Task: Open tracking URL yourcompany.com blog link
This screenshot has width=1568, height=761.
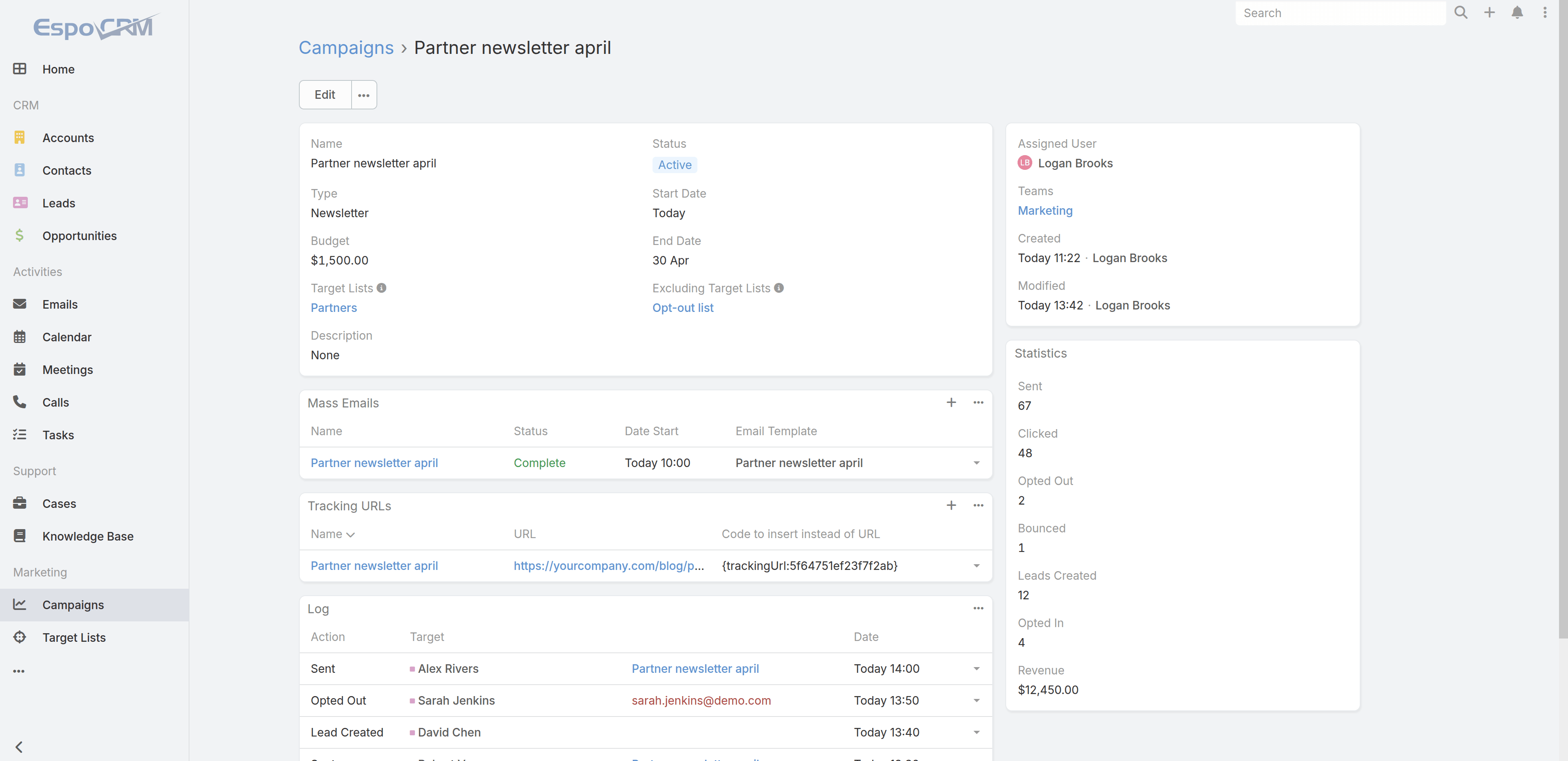Action: [x=609, y=565]
